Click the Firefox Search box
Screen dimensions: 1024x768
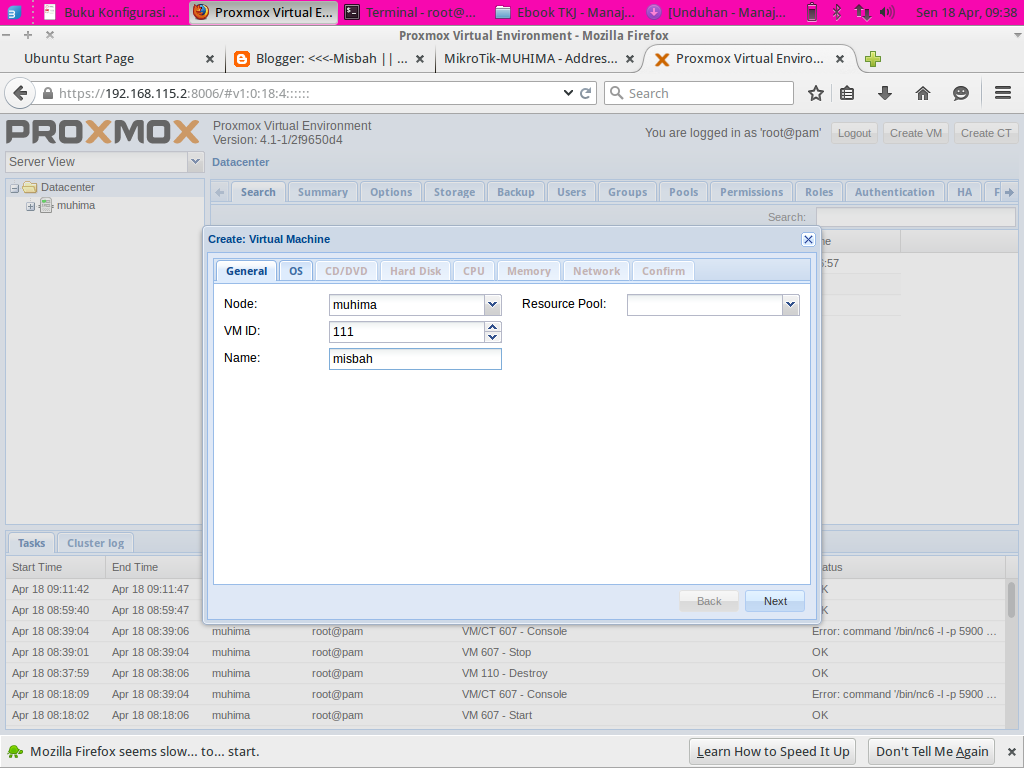[699, 93]
